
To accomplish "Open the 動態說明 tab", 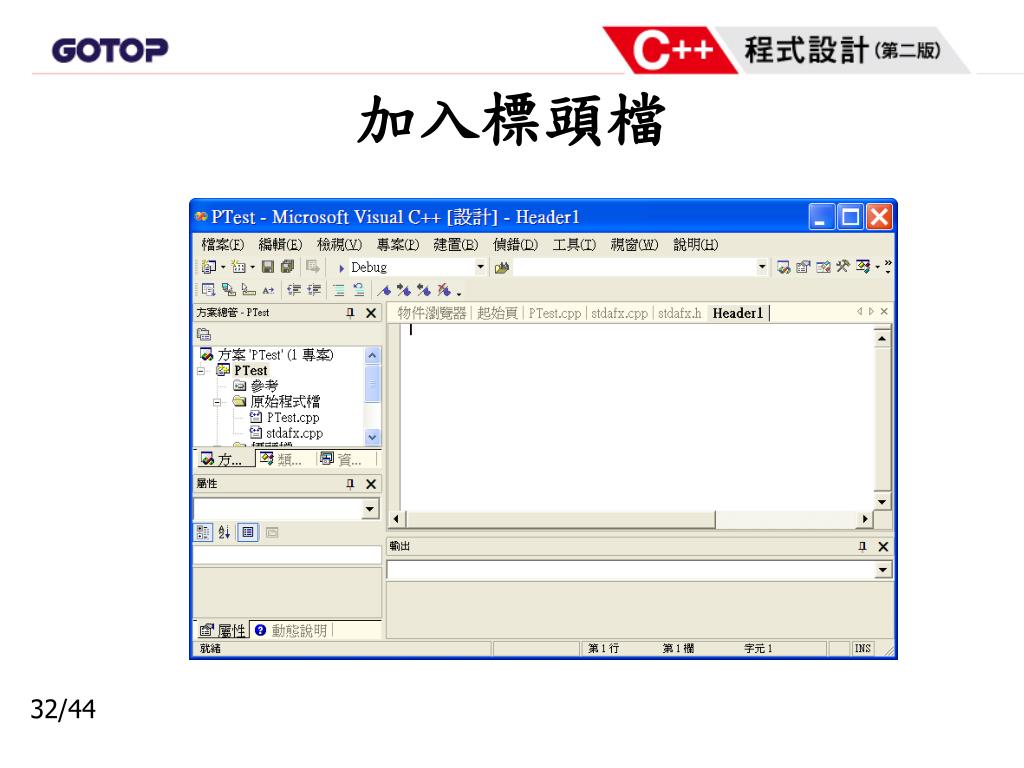I will [291, 630].
